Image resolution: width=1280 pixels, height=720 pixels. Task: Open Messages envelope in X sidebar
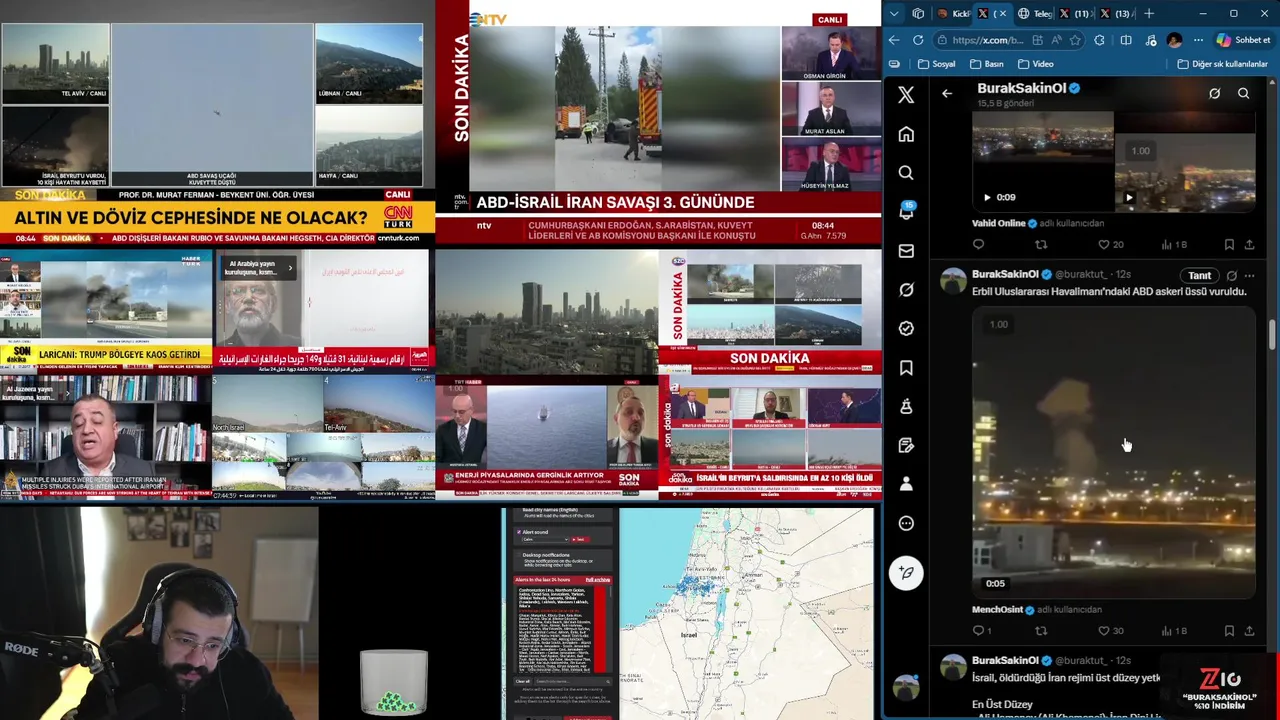(x=906, y=251)
